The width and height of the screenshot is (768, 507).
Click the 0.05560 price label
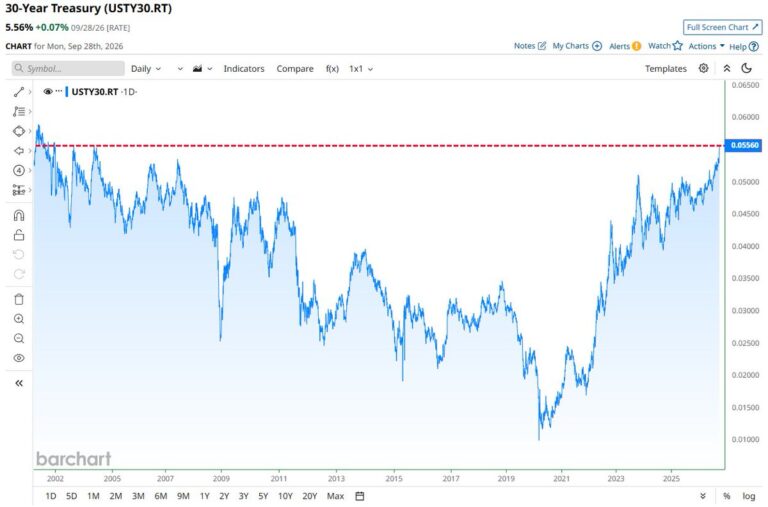tap(744, 145)
